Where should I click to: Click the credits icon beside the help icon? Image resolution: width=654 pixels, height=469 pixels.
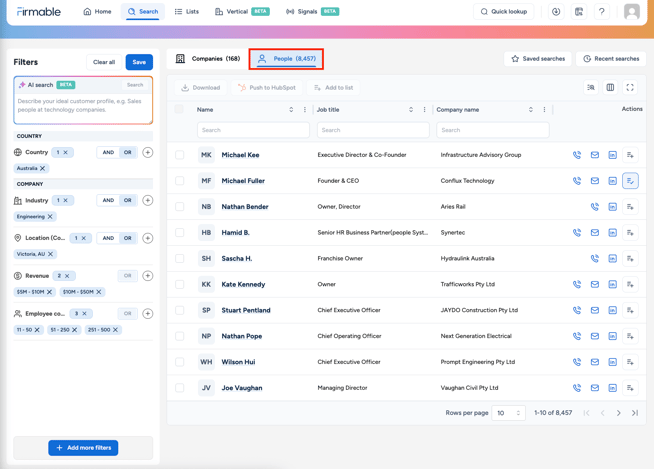[579, 12]
